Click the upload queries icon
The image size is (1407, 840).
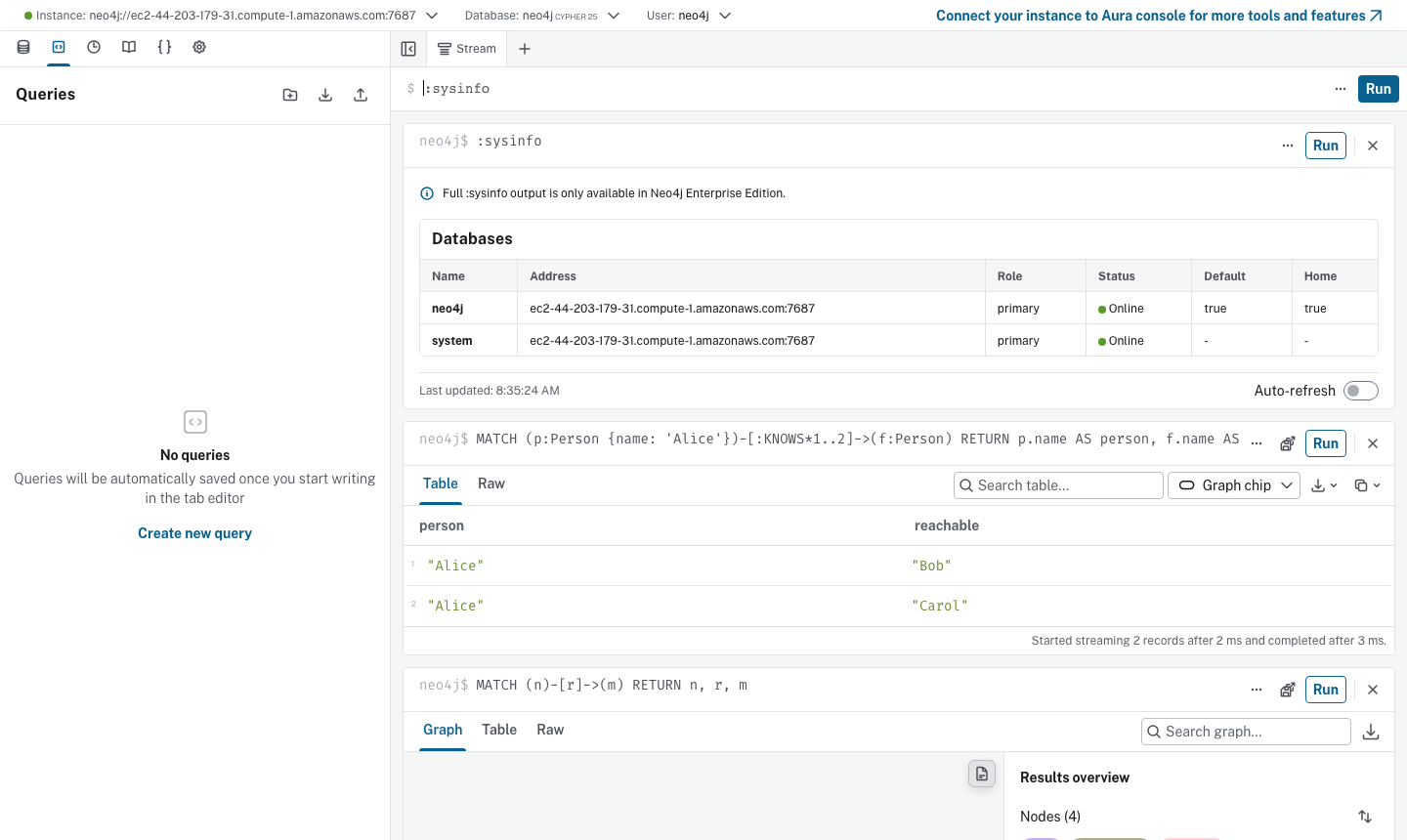click(x=361, y=95)
